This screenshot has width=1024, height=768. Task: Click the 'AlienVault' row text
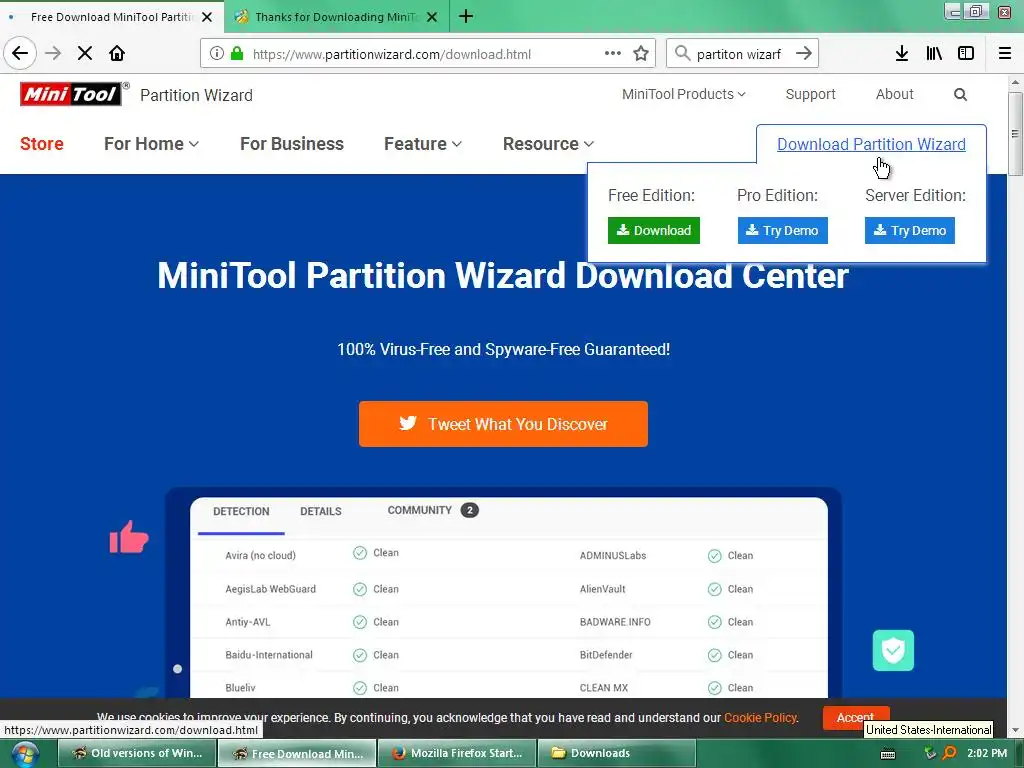pos(602,588)
